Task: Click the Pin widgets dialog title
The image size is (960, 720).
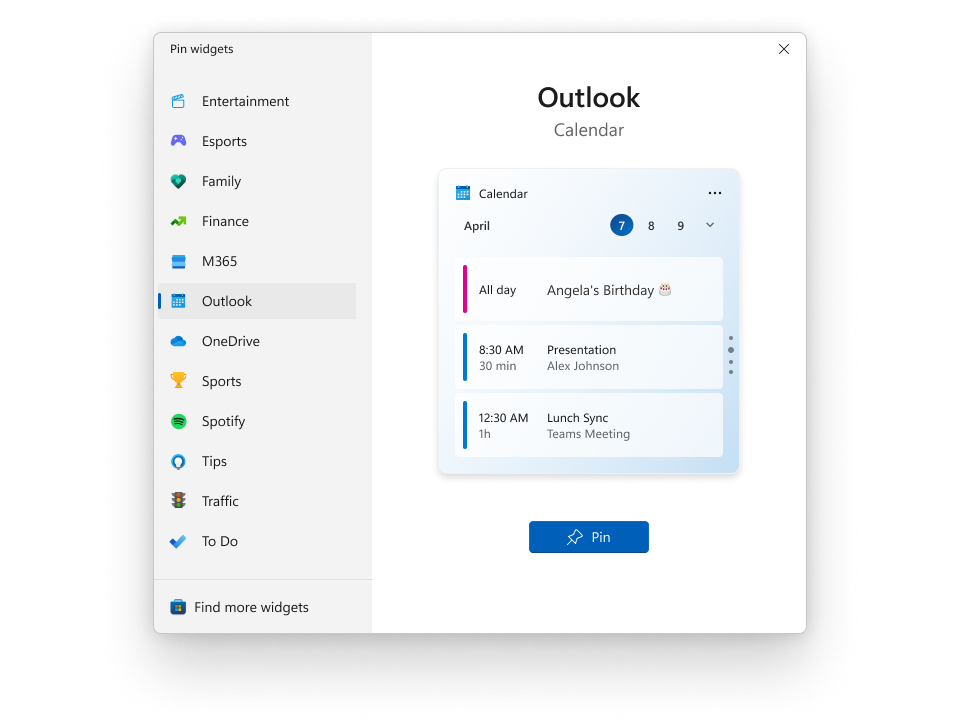Action: [x=201, y=49]
